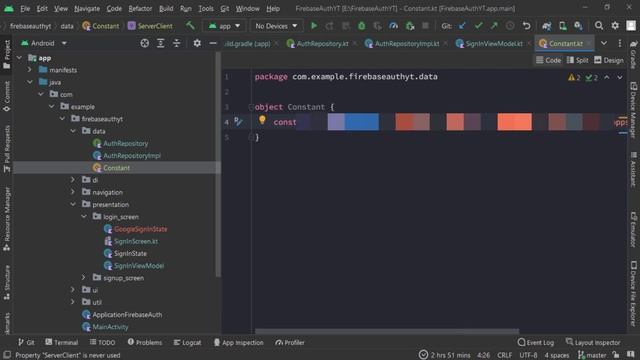Expand the di package
640x360 pixels.
point(73,180)
